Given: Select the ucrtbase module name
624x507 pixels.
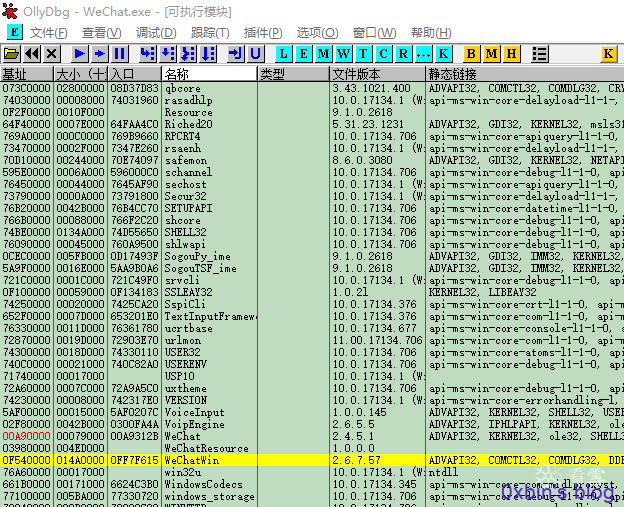Looking at the screenshot, I should 188,328.
